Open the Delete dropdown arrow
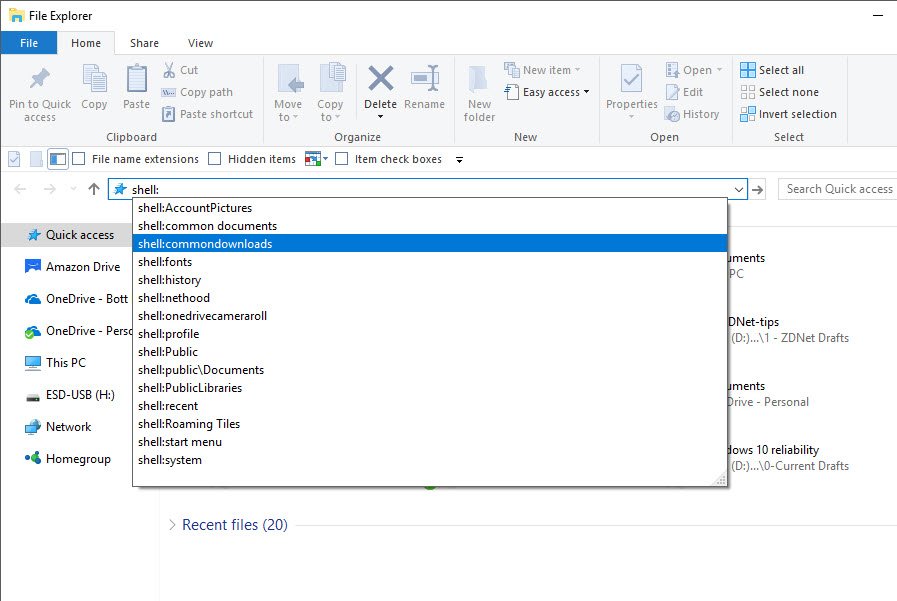Screen dimensions: 897x601 pos(380,117)
